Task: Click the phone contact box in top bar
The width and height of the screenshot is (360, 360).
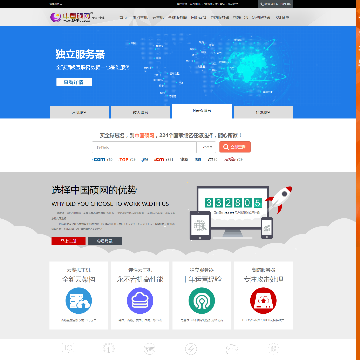Action: click(275, 4)
